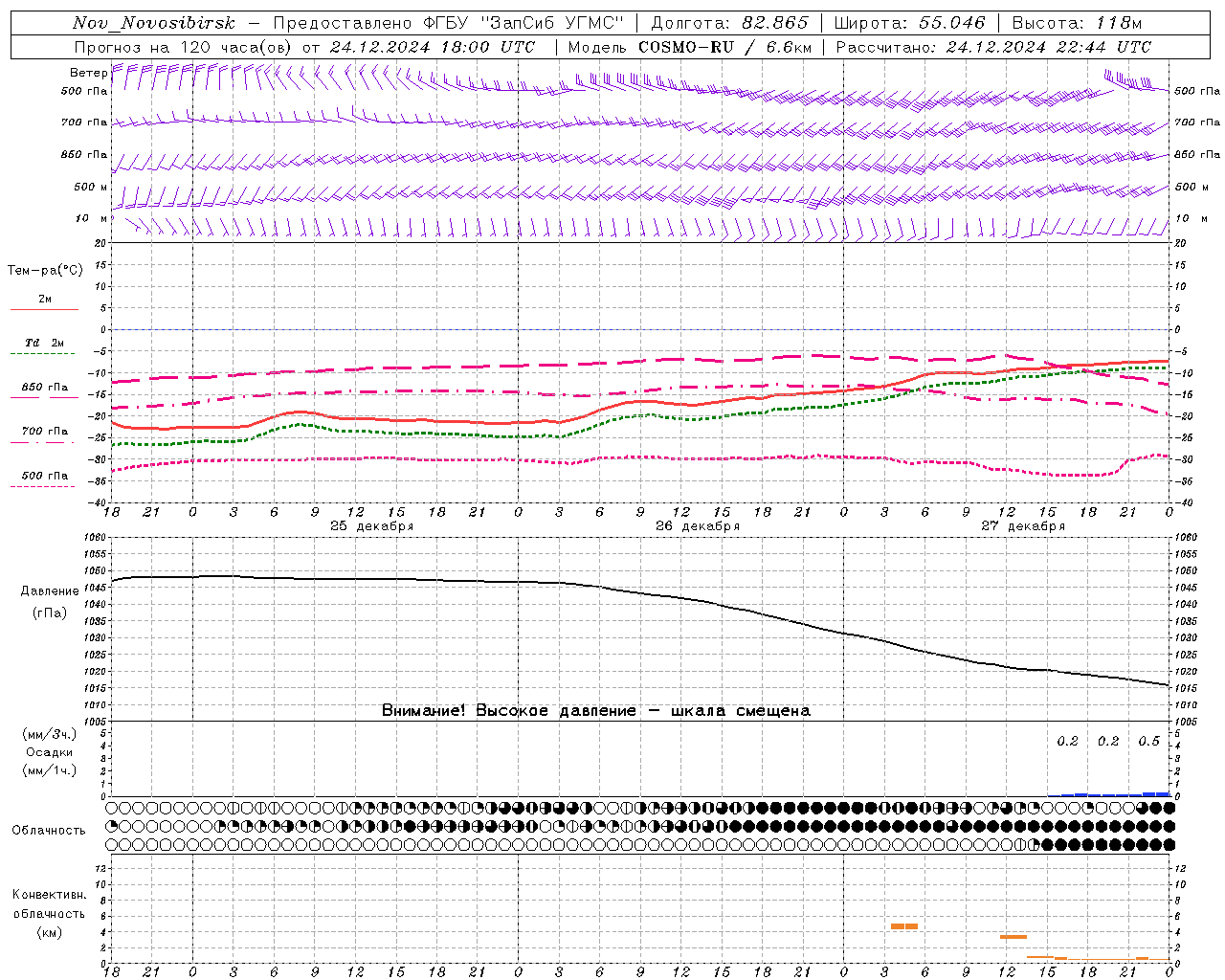Click the '27 декабря' date label
Image resolution: width=1225 pixels, height=980 pixels.
tap(1023, 526)
